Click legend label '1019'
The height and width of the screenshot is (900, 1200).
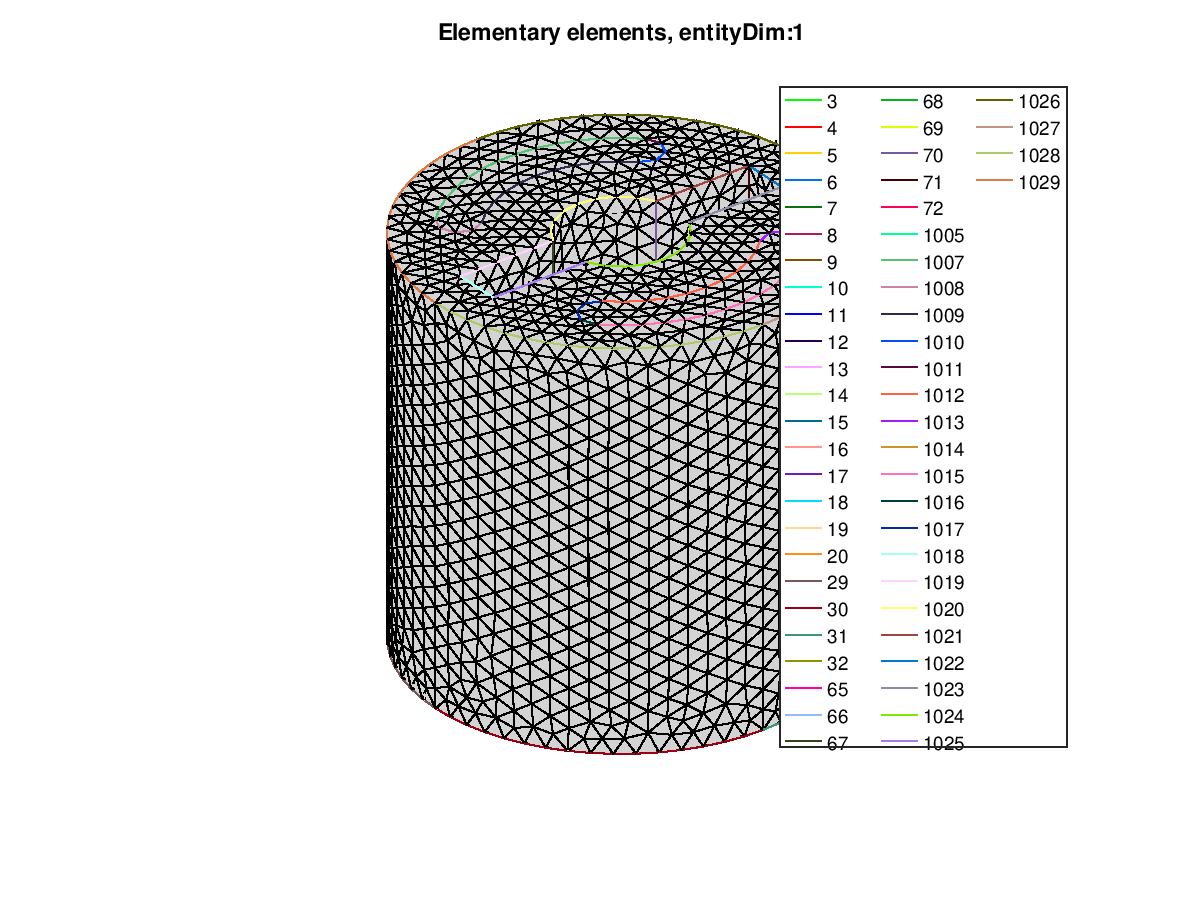pyautogui.click(x=943, y=583)
